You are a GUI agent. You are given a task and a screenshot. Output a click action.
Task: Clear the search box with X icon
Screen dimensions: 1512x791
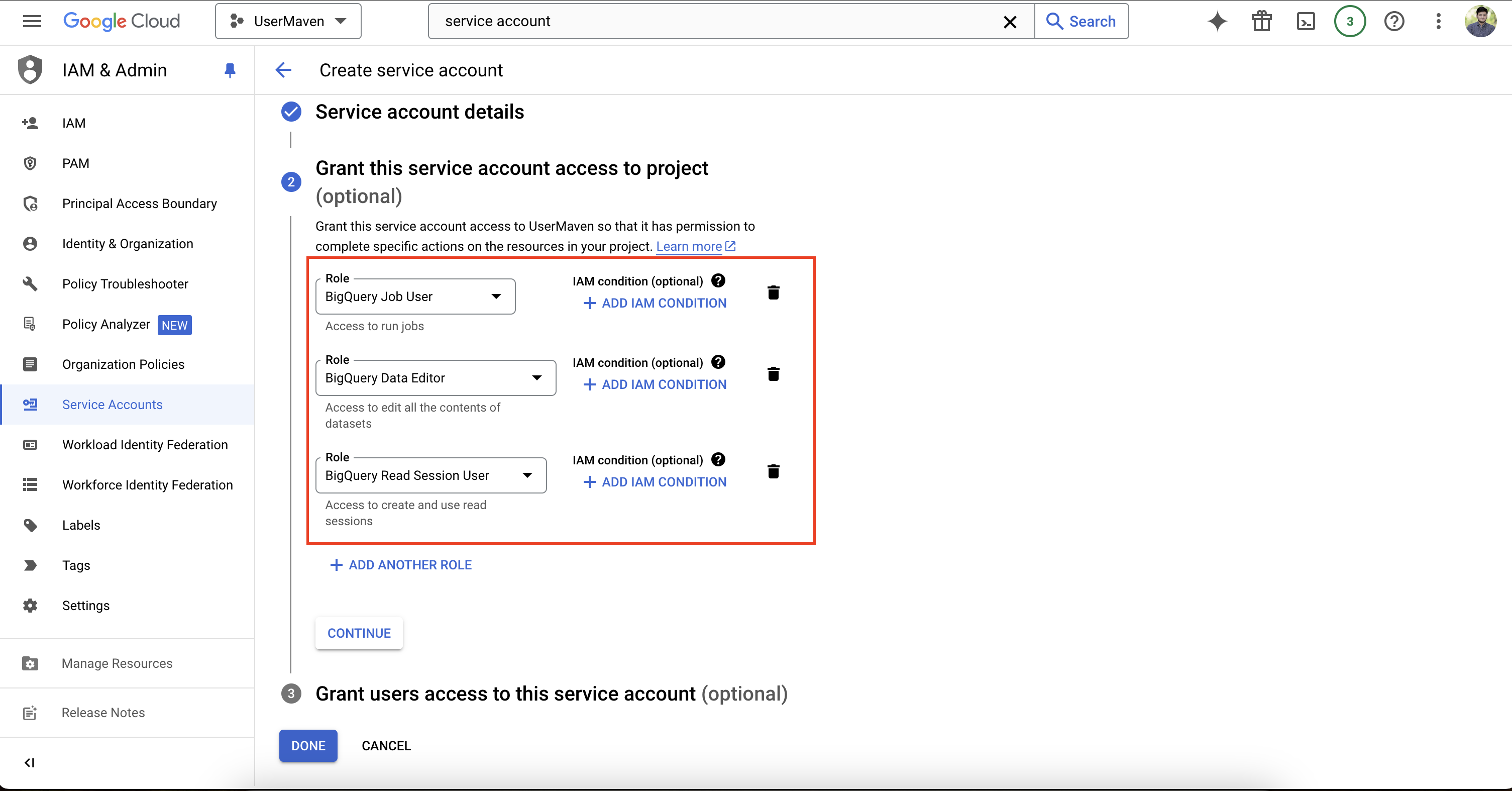[1010, 22]
